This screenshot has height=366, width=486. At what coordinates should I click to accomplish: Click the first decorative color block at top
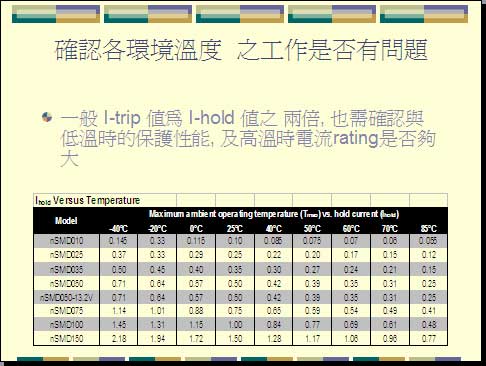(56, 14)
